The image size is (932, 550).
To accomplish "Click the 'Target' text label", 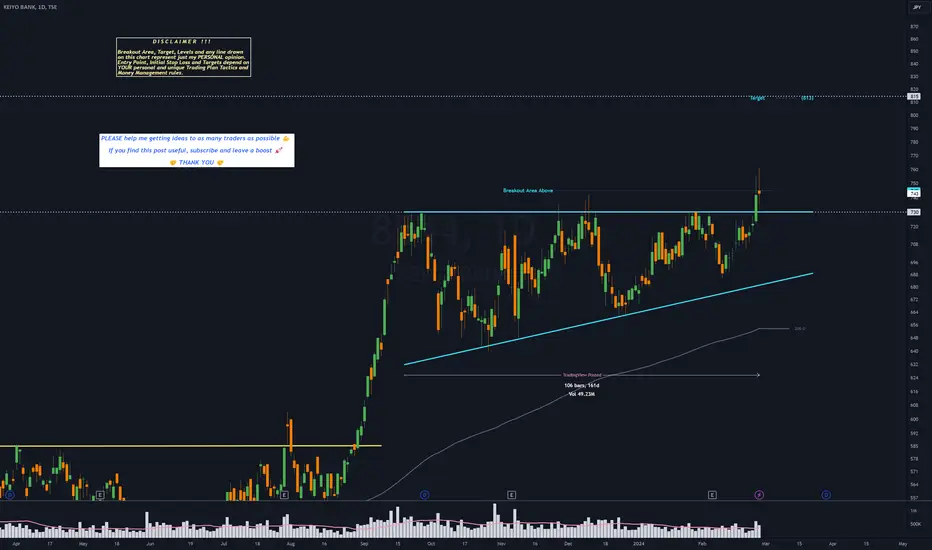I will (x=757, y=98).
